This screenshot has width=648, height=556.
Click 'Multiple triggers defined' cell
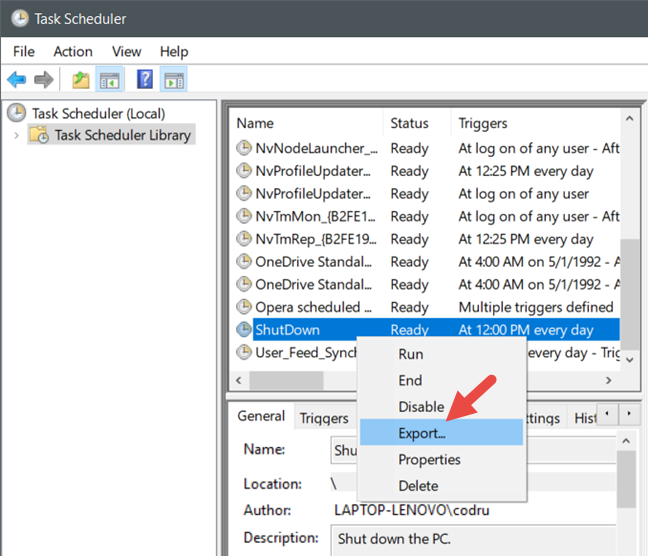tap(536, 307)
